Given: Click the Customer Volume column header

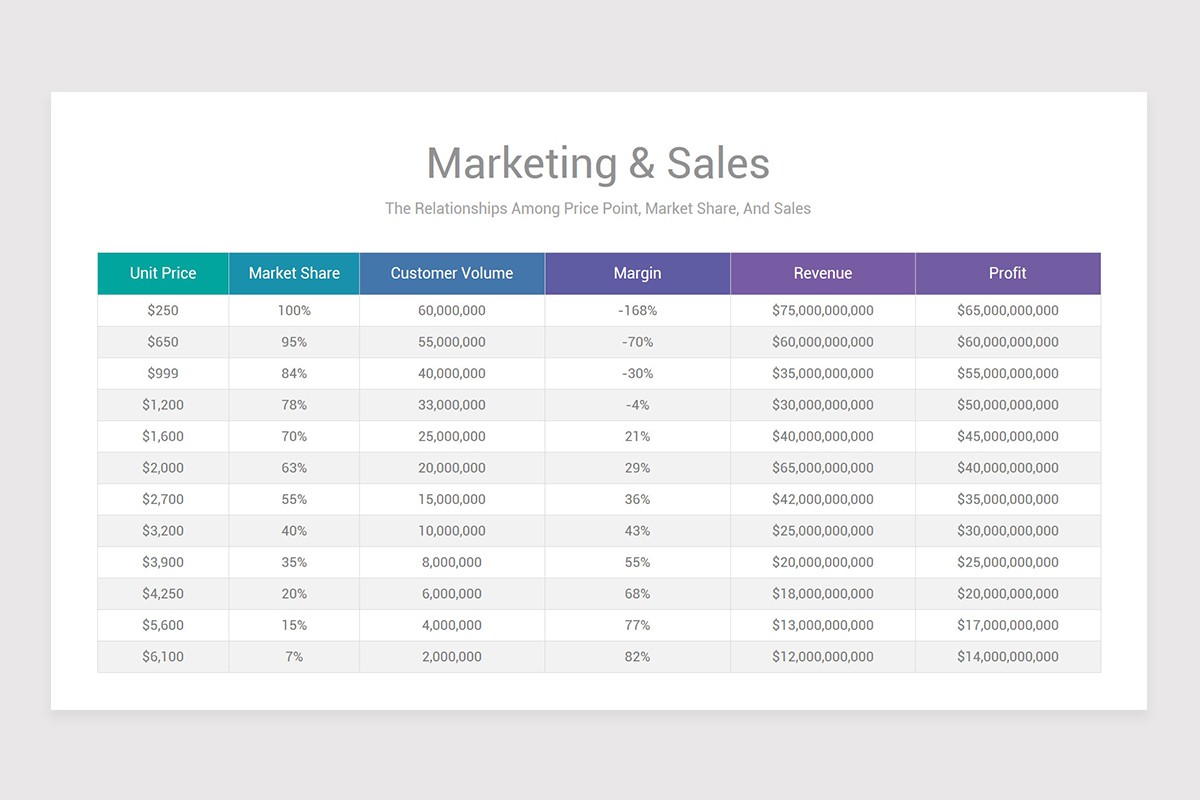Looking at the screenshot, I should [451, 273].
